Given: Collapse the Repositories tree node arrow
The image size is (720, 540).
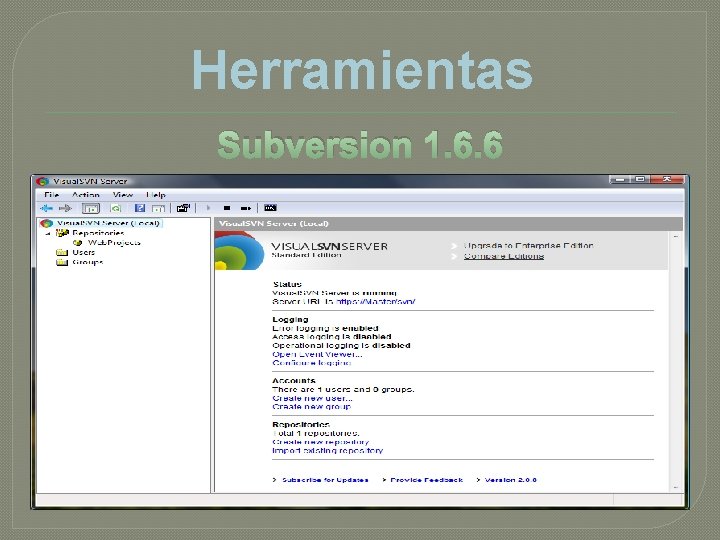Looking at the screenshot, I should click(x=48, y=233).
